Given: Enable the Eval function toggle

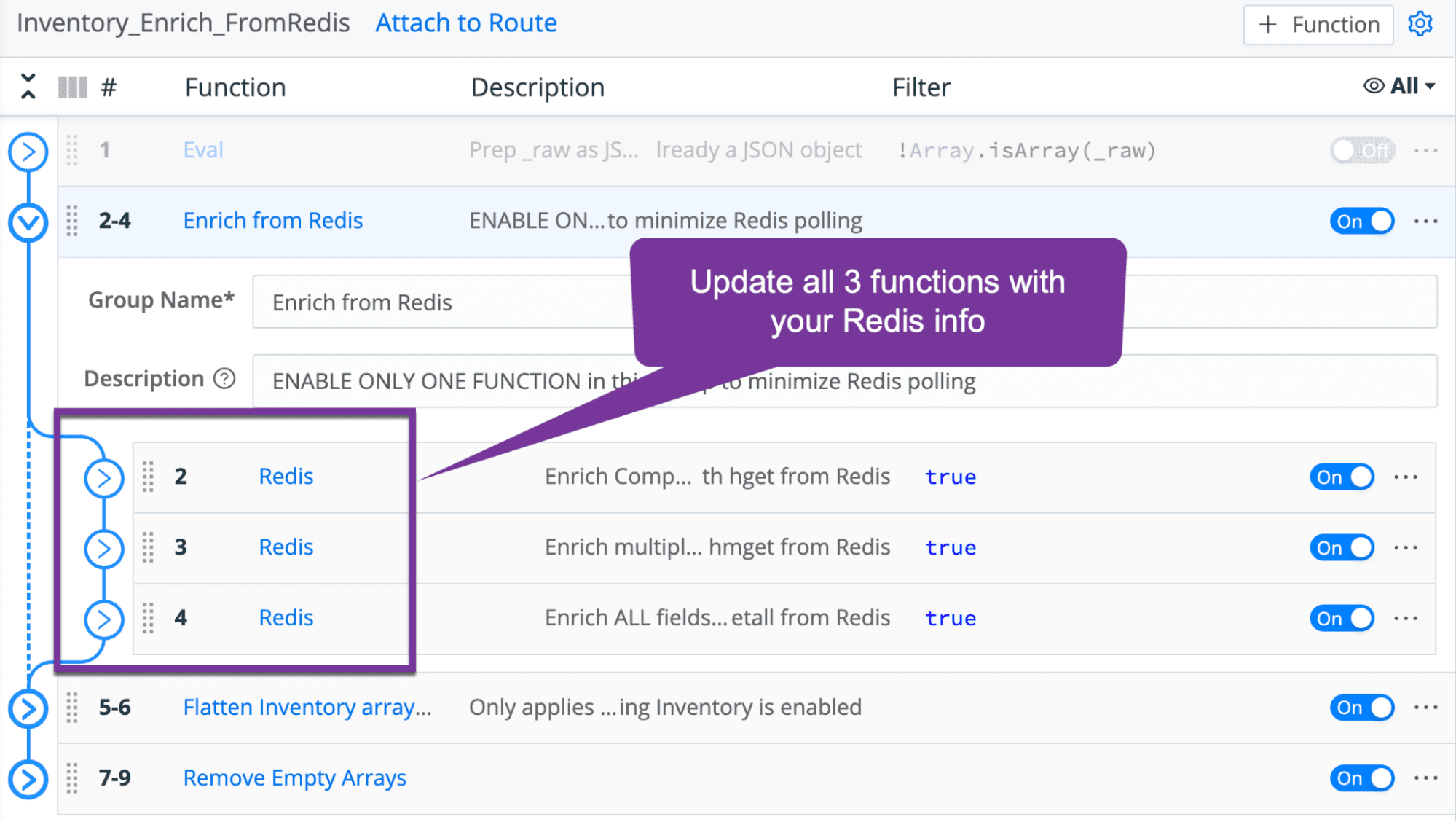Looking at the screenshot, I should coord(1361,151).
